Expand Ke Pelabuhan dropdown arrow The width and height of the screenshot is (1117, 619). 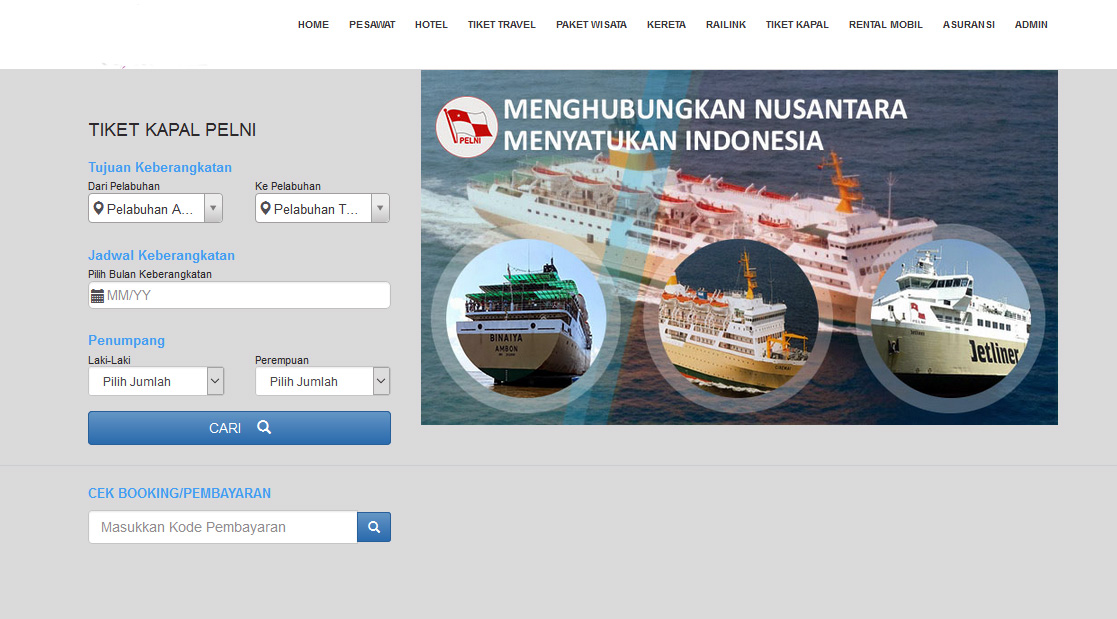[380, 209]
